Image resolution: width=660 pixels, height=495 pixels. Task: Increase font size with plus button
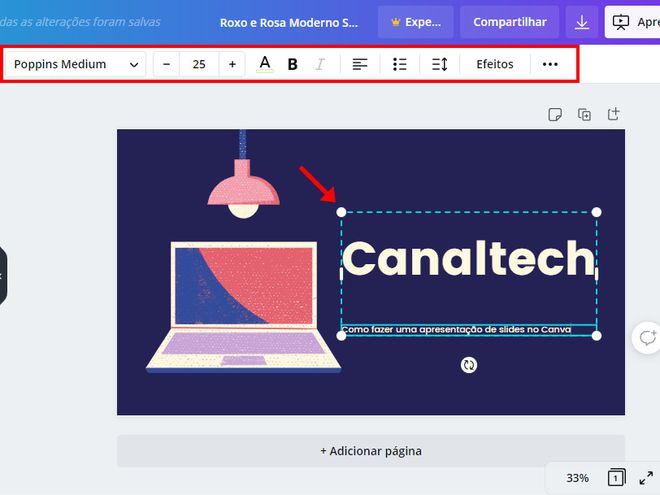pos(232,64)
